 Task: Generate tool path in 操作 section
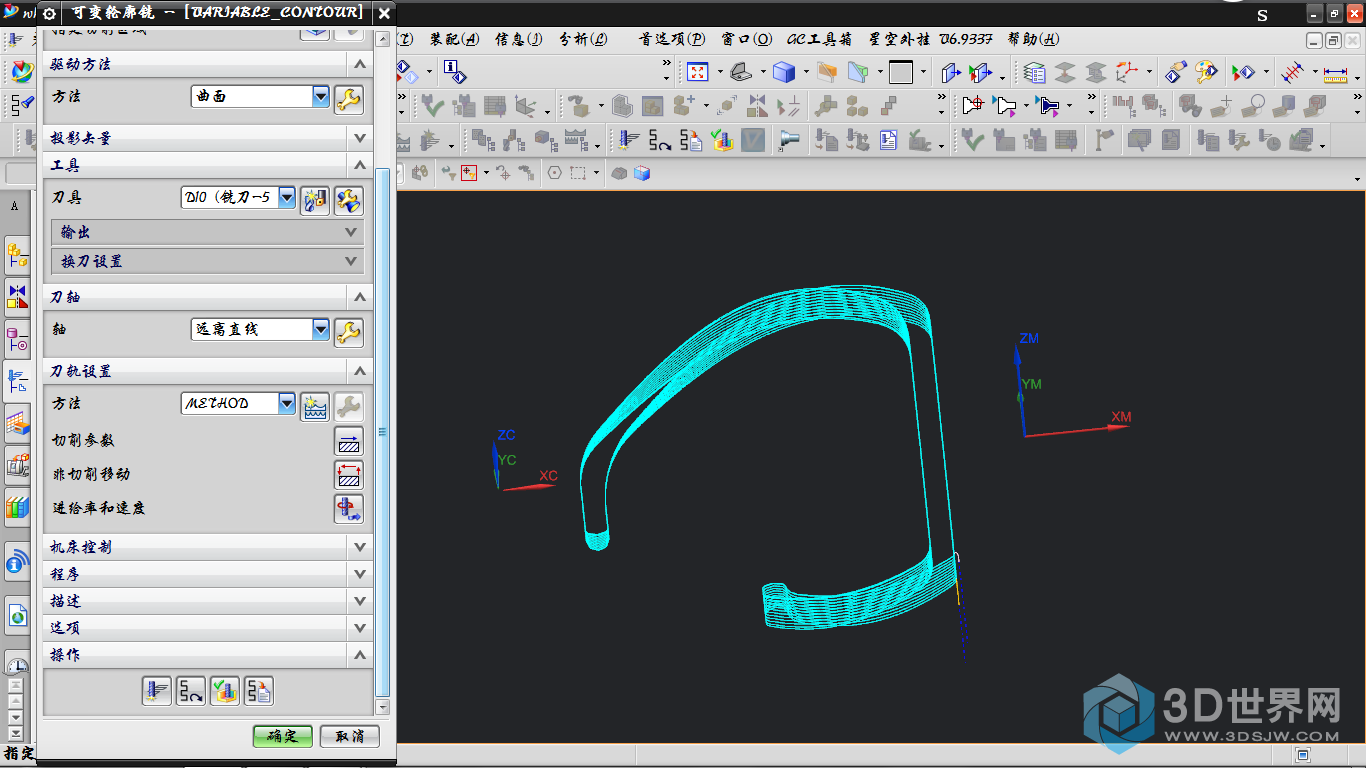click(157, 691)
